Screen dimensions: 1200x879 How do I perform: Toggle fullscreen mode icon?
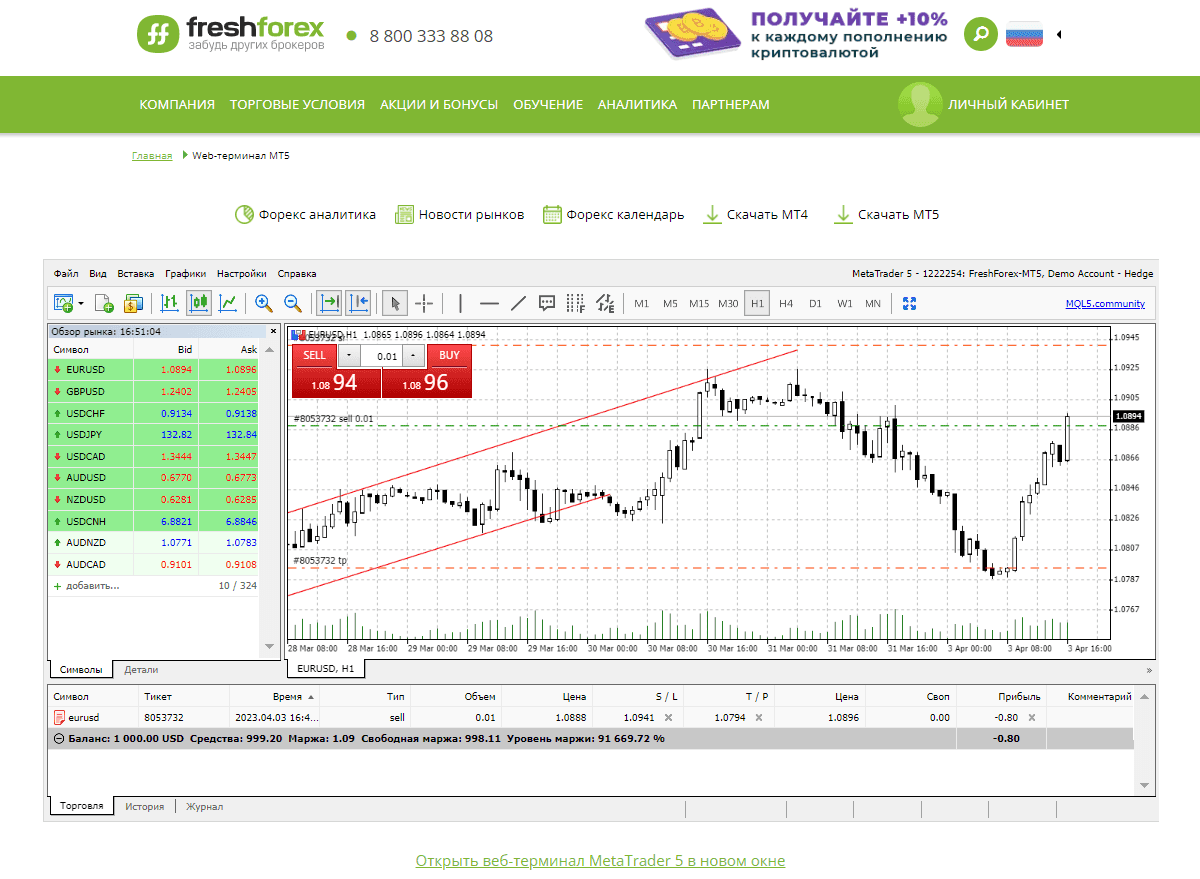click(909, 303)
